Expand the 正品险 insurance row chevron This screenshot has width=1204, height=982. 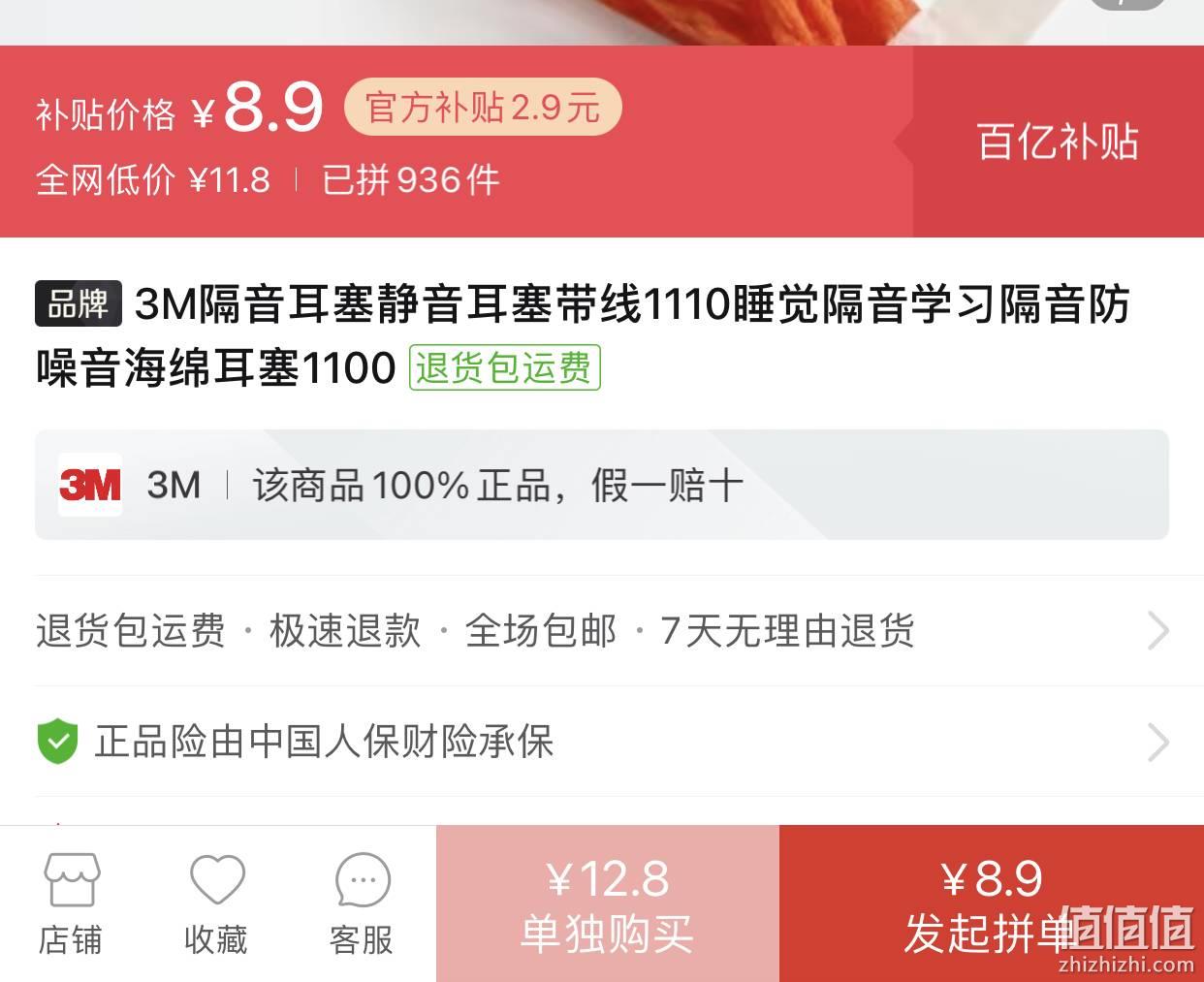1157,743
